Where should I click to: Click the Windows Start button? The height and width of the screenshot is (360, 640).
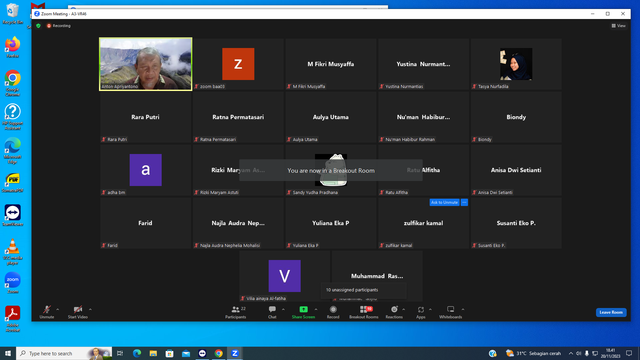(8, 353)
